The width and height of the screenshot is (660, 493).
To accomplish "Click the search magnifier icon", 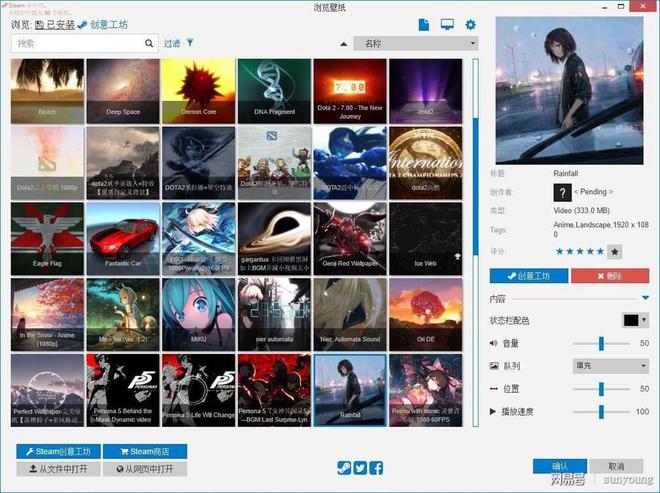I will point(150,44).
